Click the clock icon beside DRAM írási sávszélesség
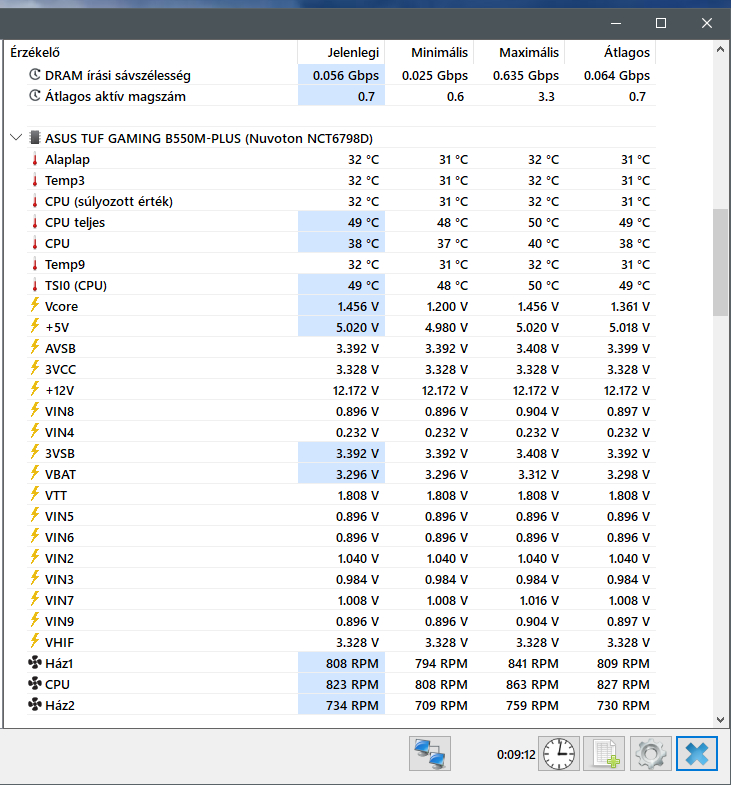Viewport: 731px width, 785px height. [35, 75]
